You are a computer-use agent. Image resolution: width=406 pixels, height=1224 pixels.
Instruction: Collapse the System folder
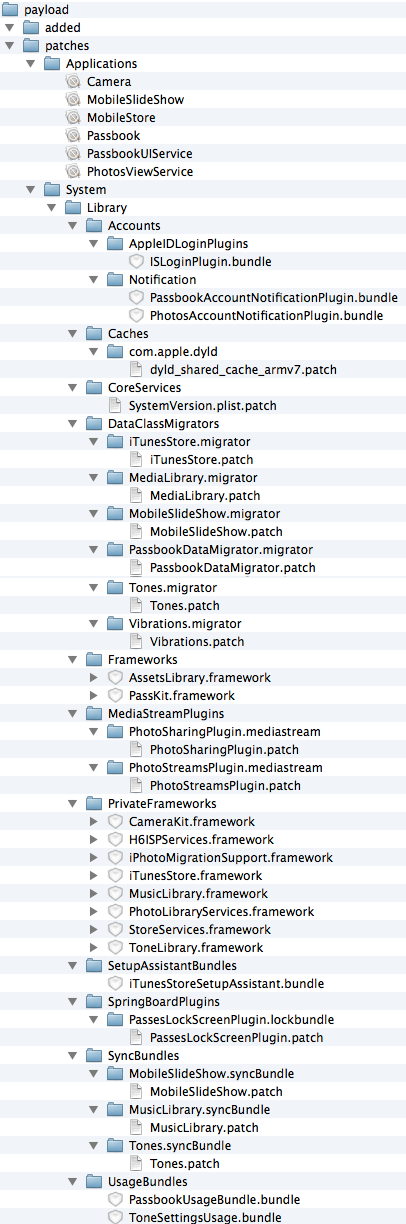(x=30, y=190)
